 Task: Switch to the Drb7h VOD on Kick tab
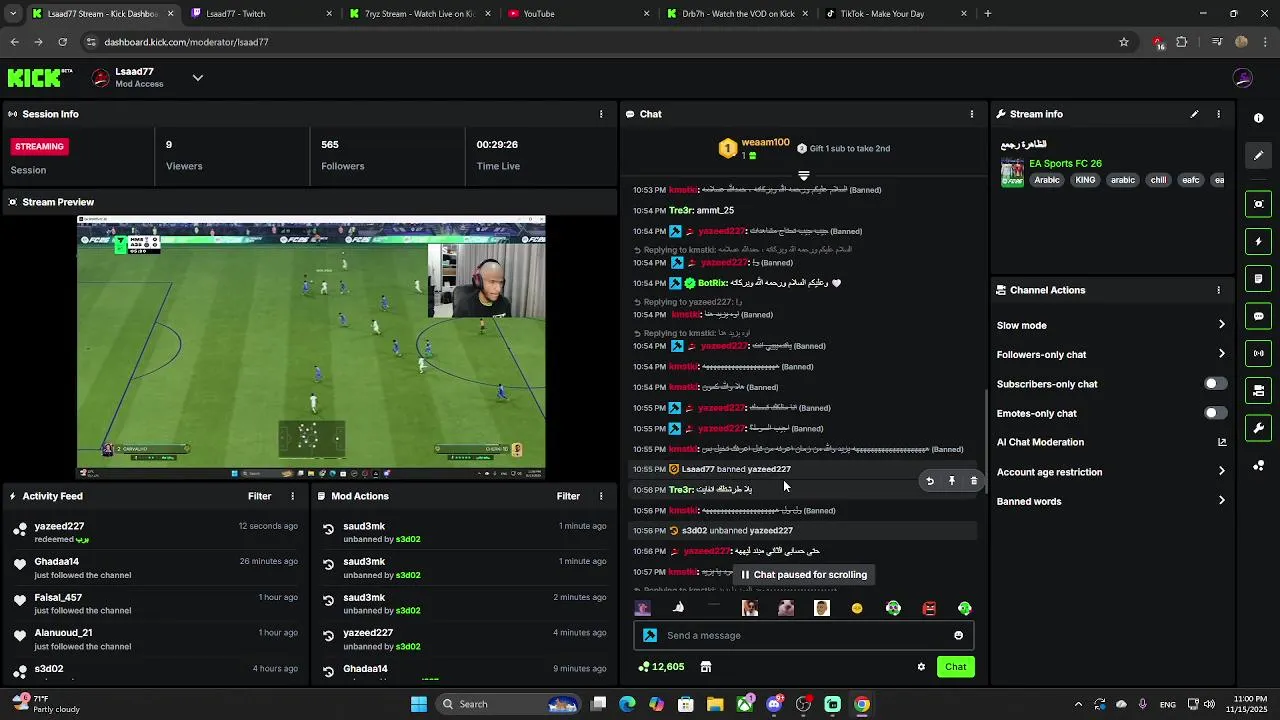click(x=737, y=14)
